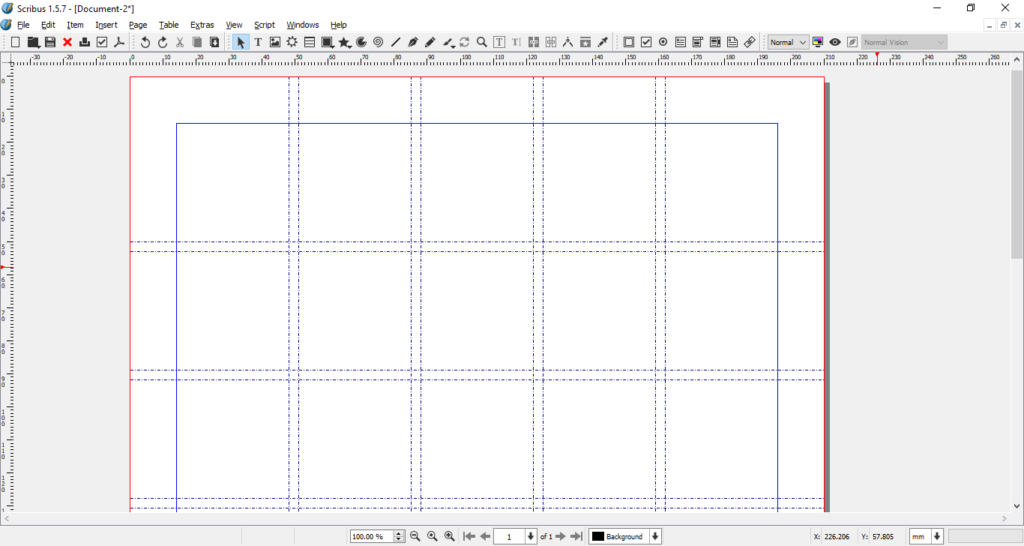Select the Image Frame tool
This screenshot has width=1024, height=546.
tap(275, 42)
